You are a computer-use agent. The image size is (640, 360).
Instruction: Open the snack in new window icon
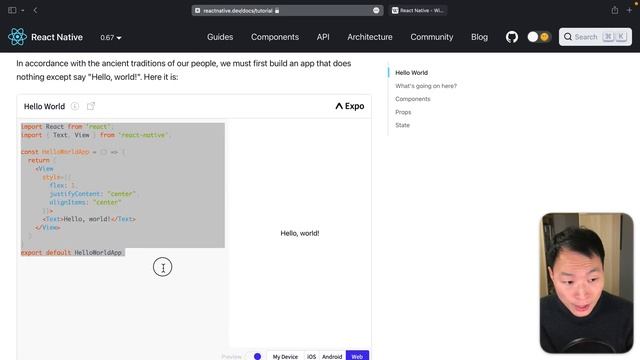[91, 106]
